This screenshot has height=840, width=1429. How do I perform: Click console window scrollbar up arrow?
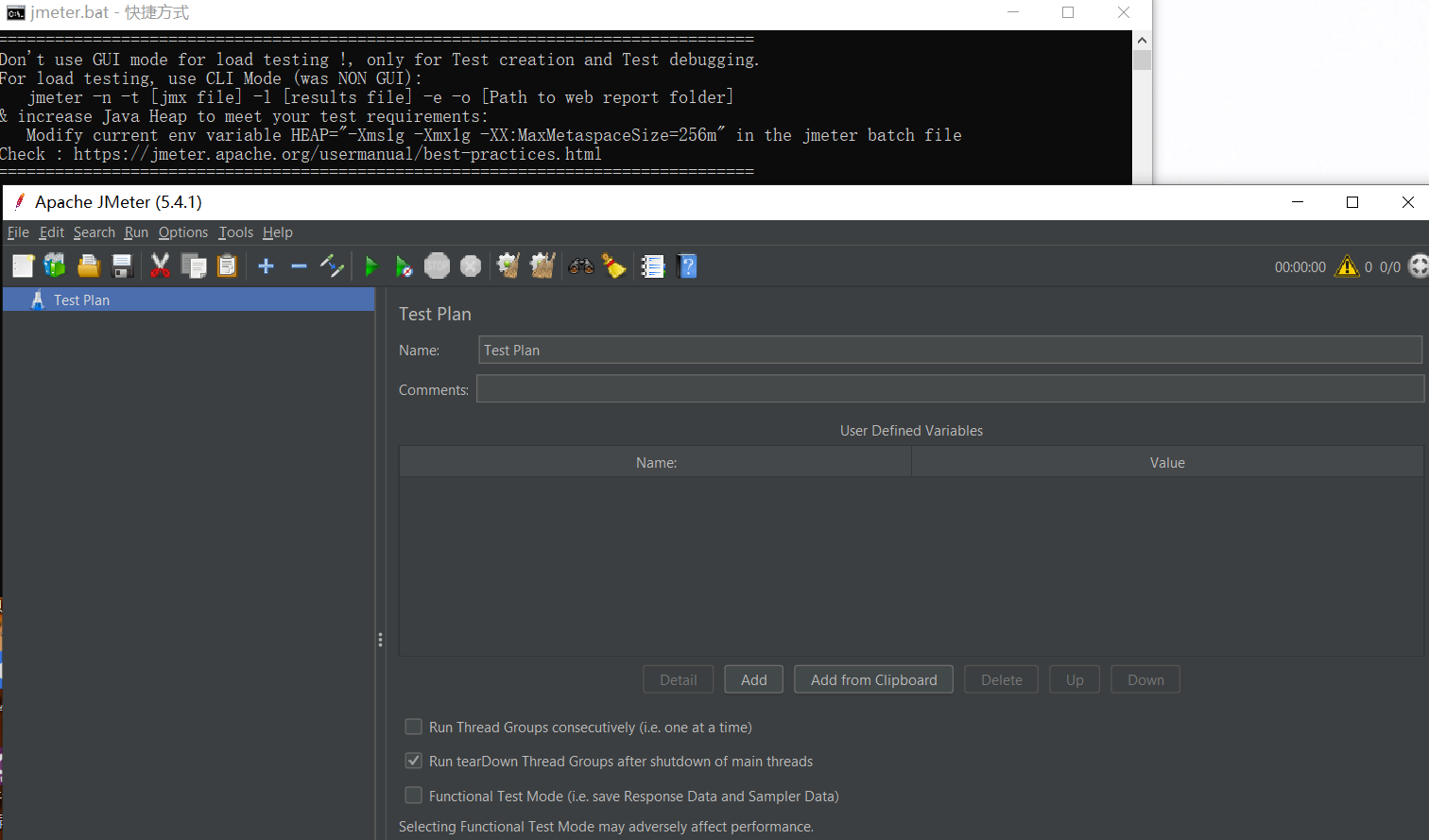[1142, 41]
